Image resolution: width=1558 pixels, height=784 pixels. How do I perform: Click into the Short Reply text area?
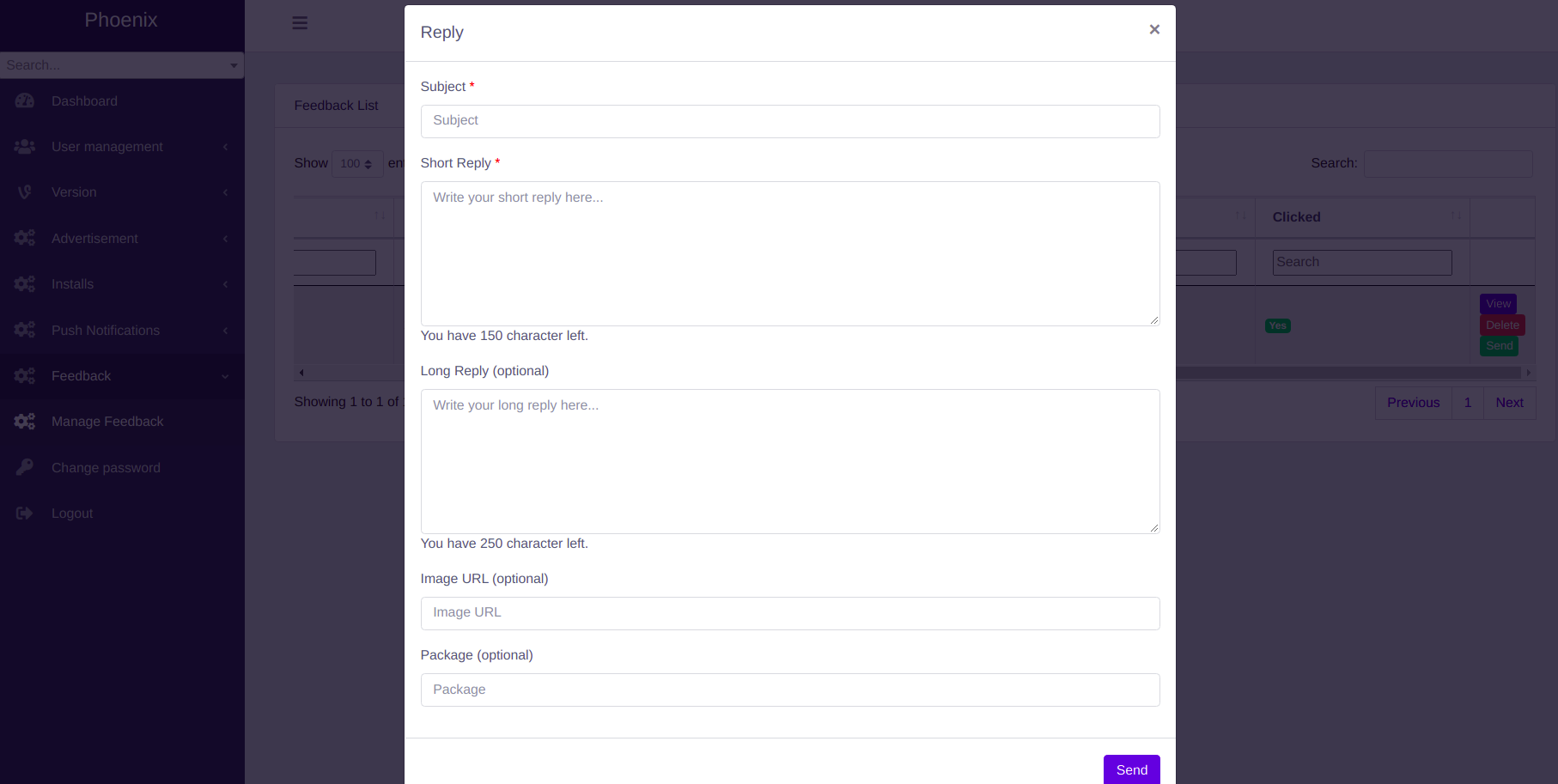pos(790,253)
